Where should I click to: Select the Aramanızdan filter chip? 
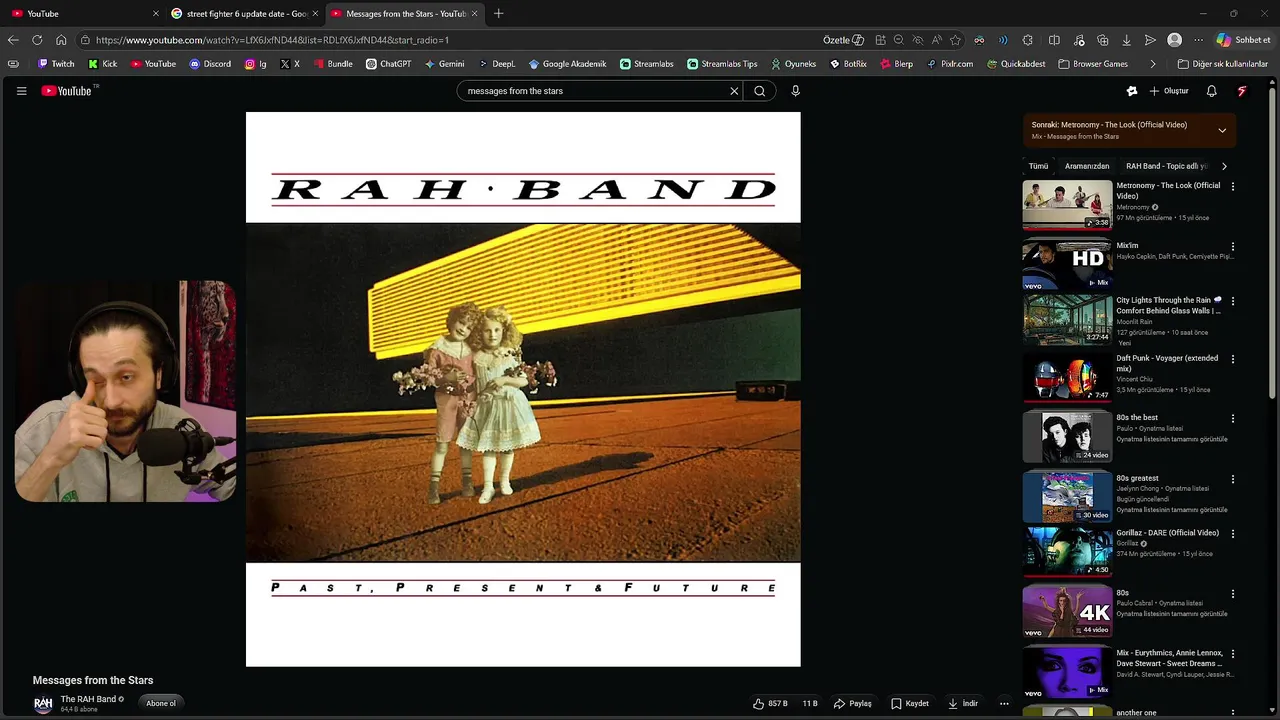1087,166
